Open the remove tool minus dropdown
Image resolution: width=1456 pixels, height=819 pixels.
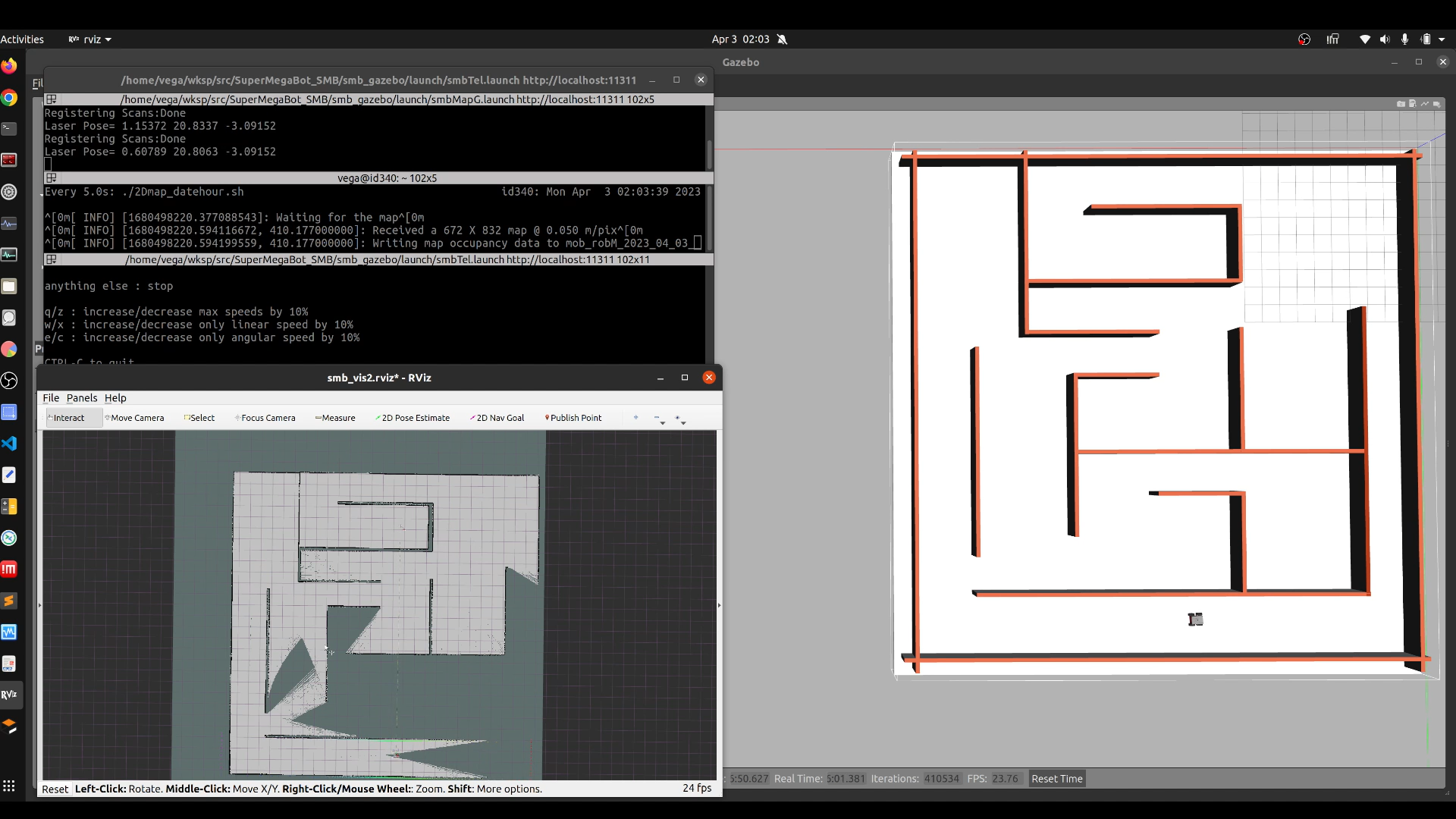click(x=659, y=419)
